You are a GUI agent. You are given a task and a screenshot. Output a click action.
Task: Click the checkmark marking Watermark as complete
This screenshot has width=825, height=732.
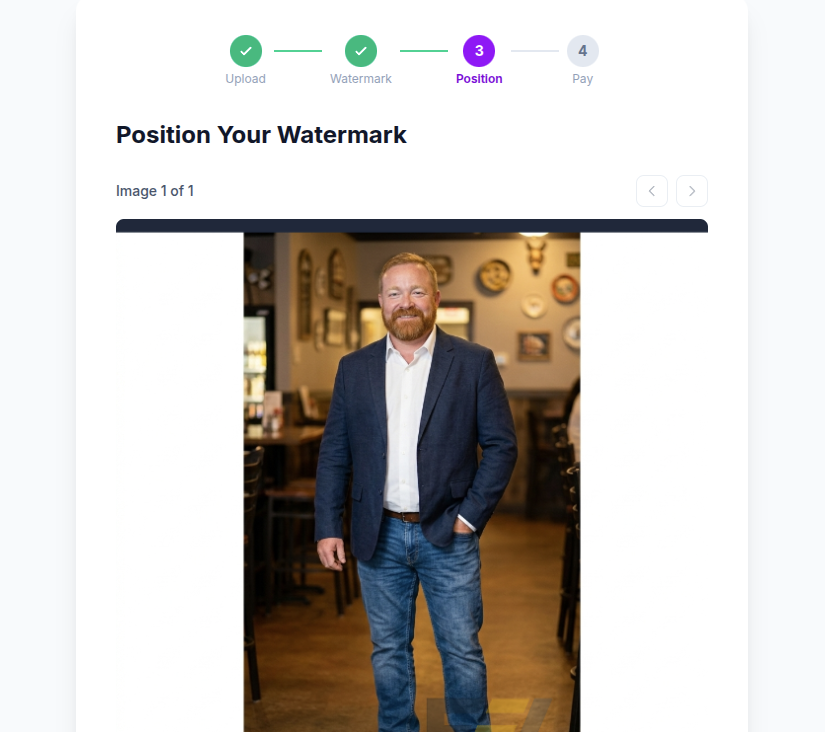pyautogui.click(x=361, y=50)
